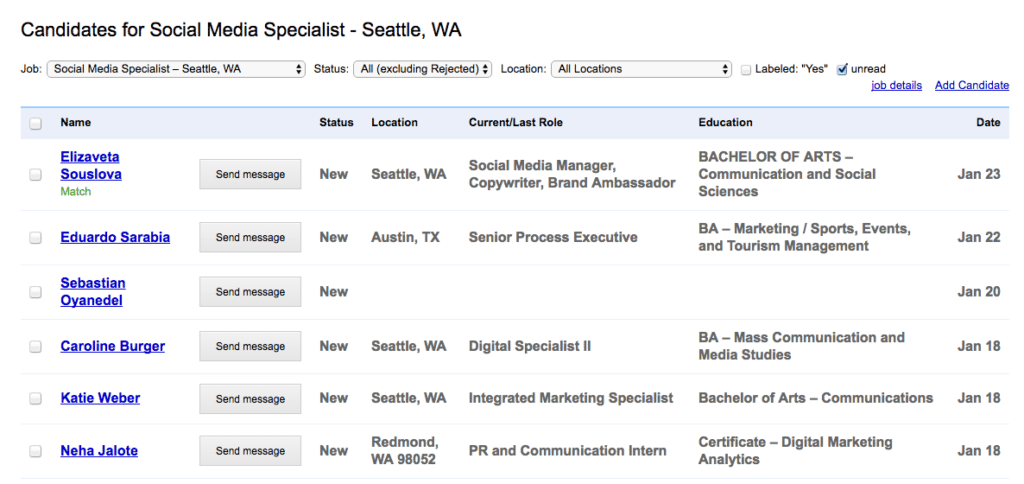
Task: Open the job details link
Action: pos(896,86)
